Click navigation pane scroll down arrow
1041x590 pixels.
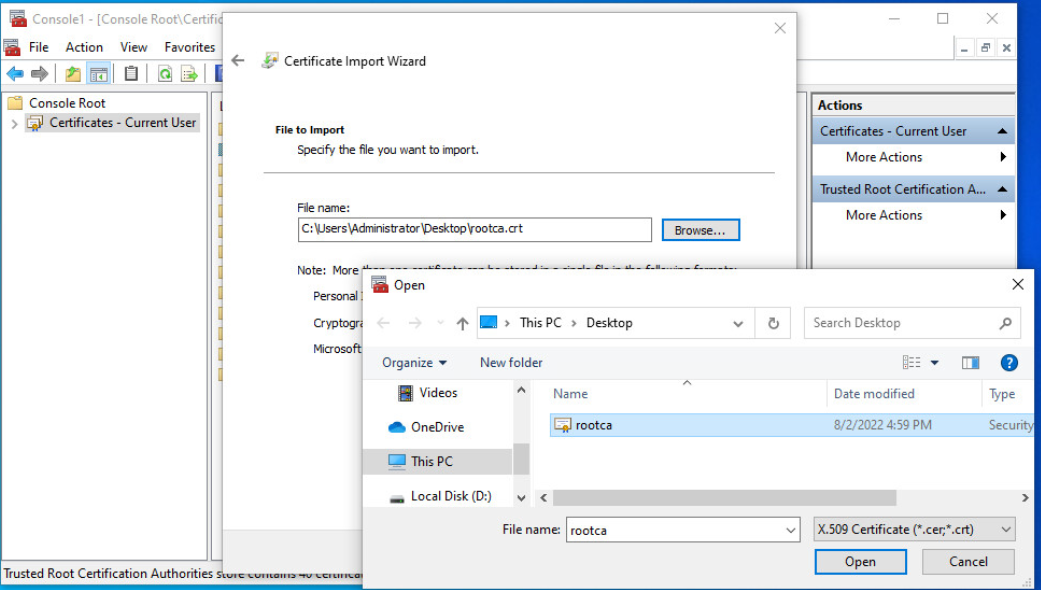pyautogui.click(x=521, y=498)
